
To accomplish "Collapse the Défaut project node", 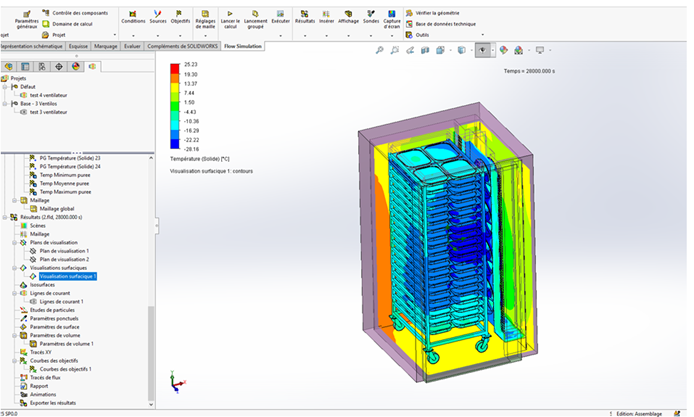I will [x=5, y=87].
